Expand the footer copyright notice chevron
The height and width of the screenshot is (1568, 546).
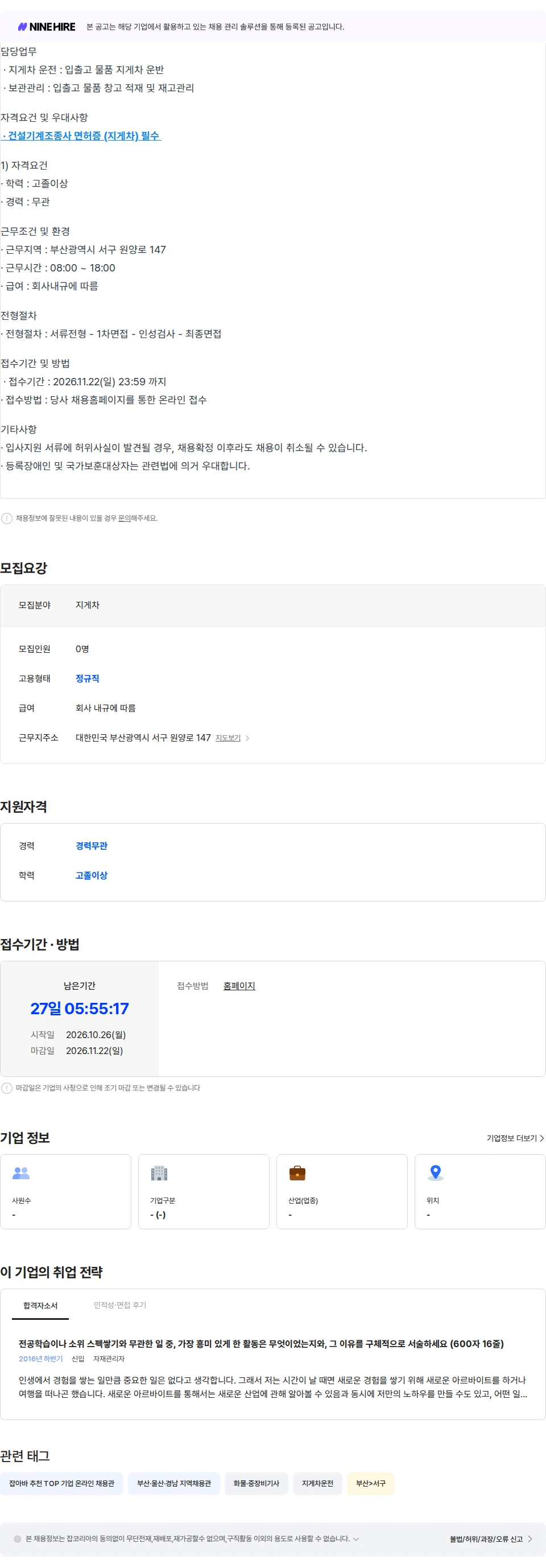pyautogui.click(x=356, y=1539)
